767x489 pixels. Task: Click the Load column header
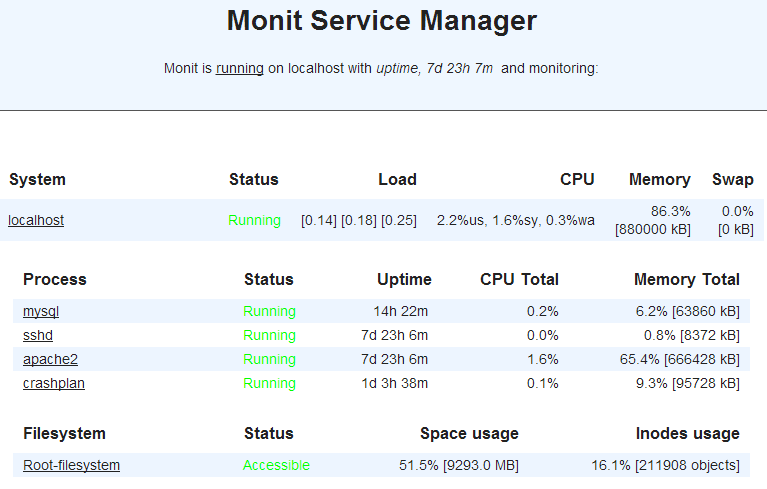click(397, 179)
